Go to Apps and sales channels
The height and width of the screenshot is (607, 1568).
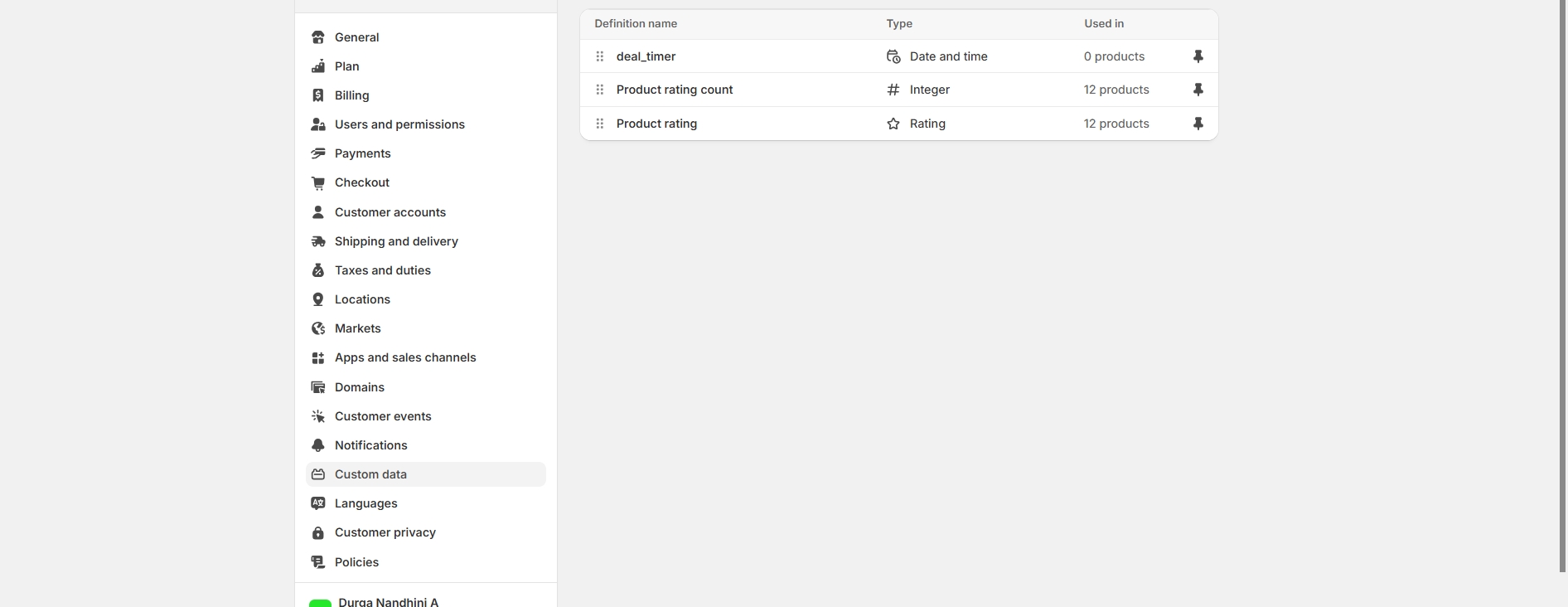pos(405,357)
